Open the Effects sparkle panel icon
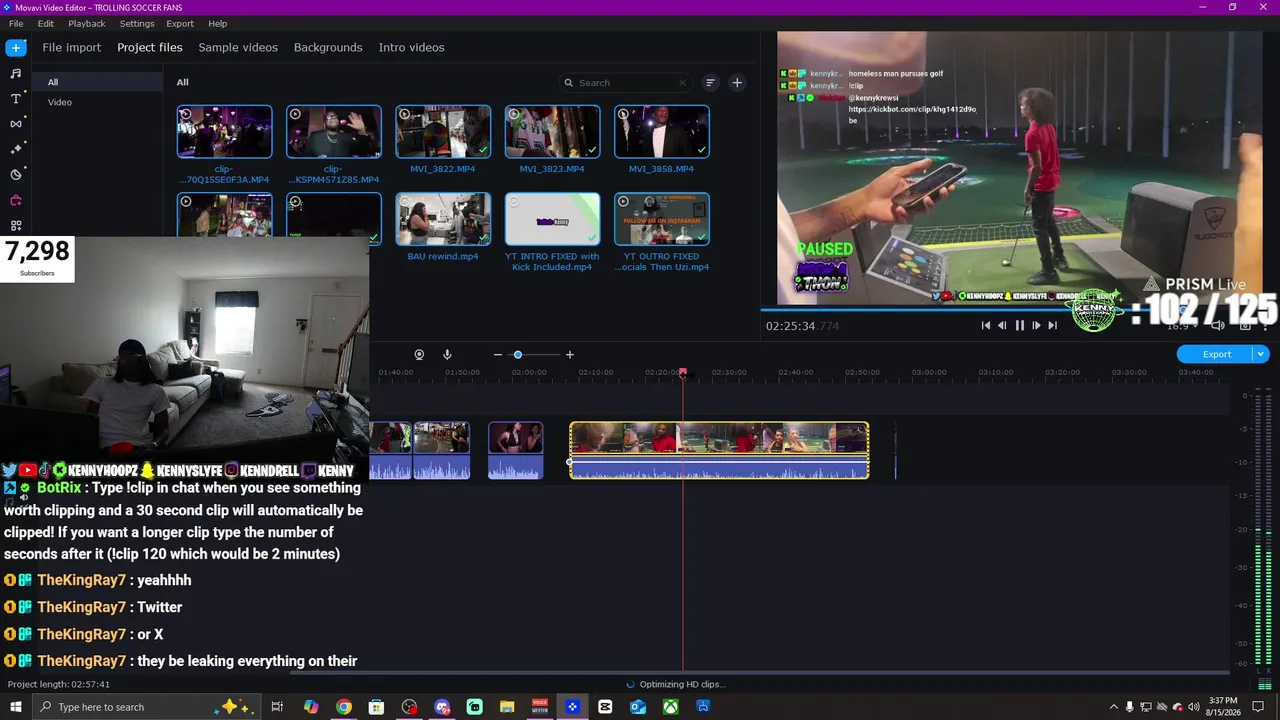Viewport: 1280px width, 720px height. 16,149
